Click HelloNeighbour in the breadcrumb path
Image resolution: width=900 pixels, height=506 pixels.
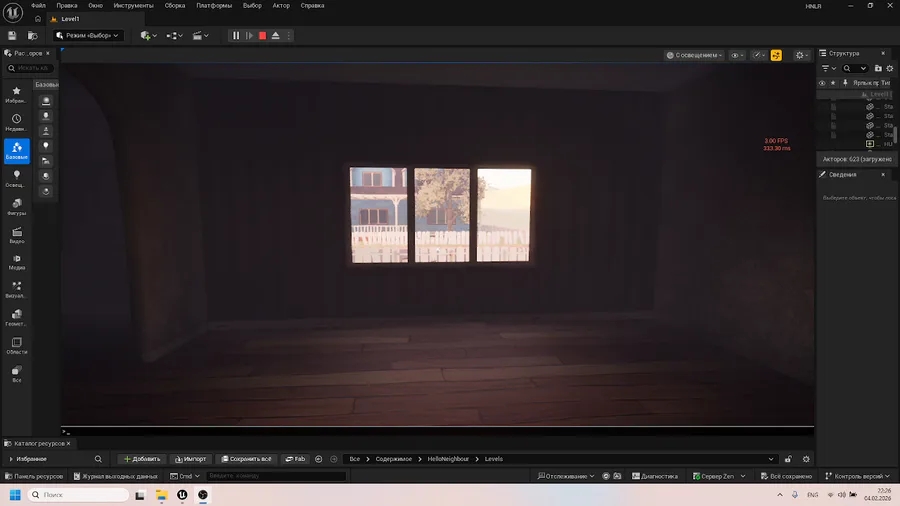click(x=448, y=459)
